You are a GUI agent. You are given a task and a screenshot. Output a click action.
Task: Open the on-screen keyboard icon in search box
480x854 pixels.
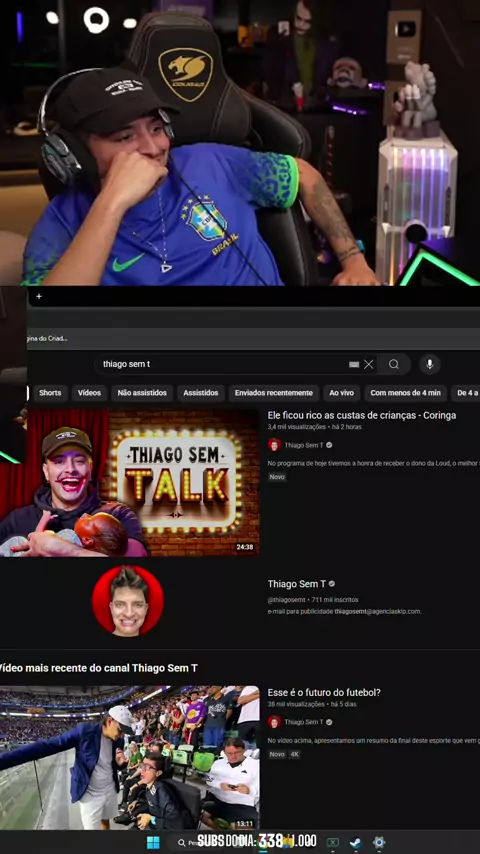point(354,364)
